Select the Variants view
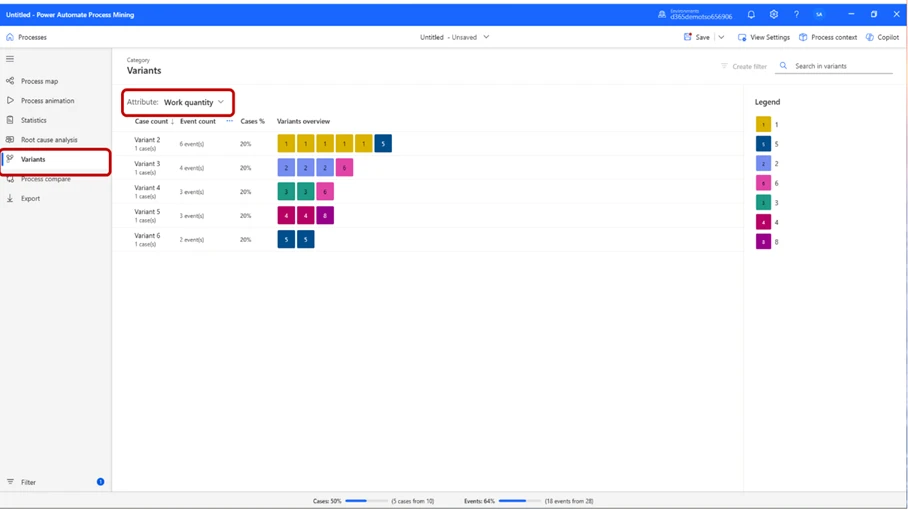The image size is (908, 510). [33, 159]
